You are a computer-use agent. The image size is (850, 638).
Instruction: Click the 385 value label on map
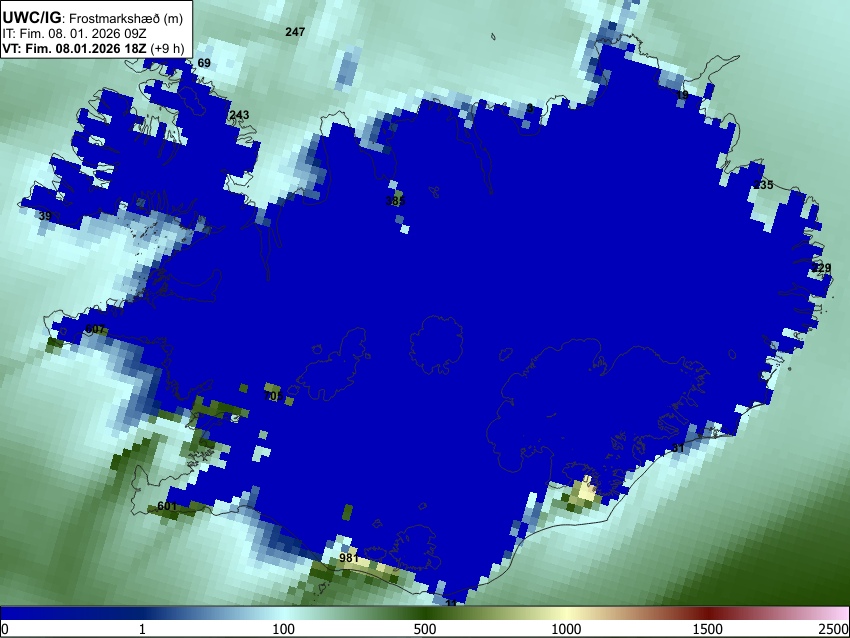coord(395,201)
